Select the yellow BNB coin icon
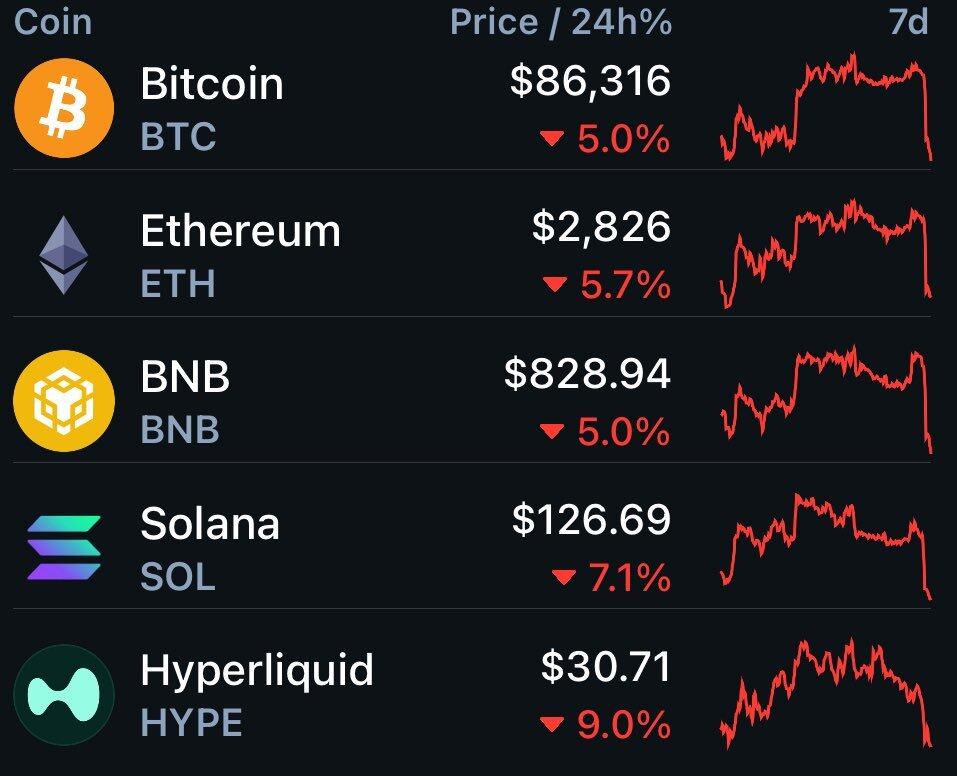 click(x=64, y=401)
